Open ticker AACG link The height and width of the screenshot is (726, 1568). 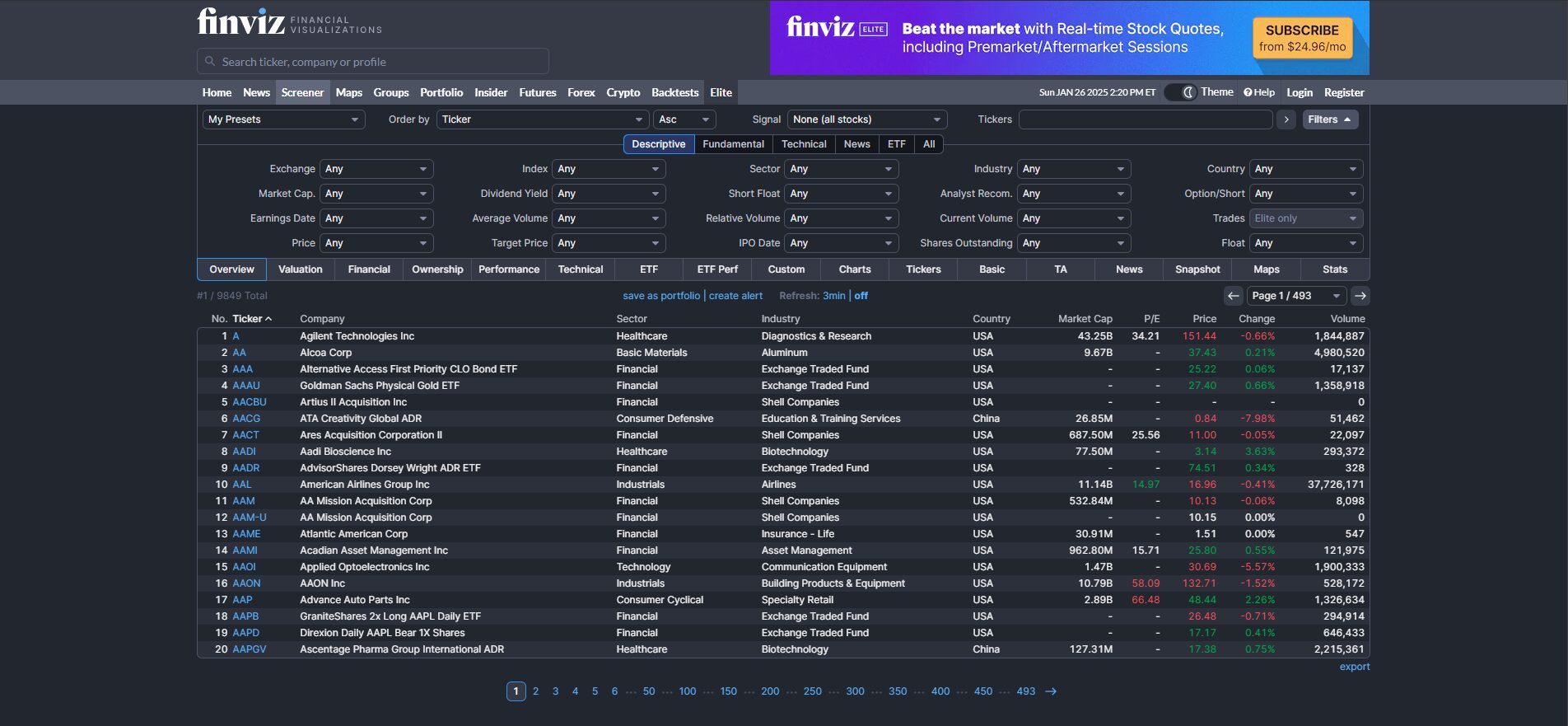tap(246, 419)
